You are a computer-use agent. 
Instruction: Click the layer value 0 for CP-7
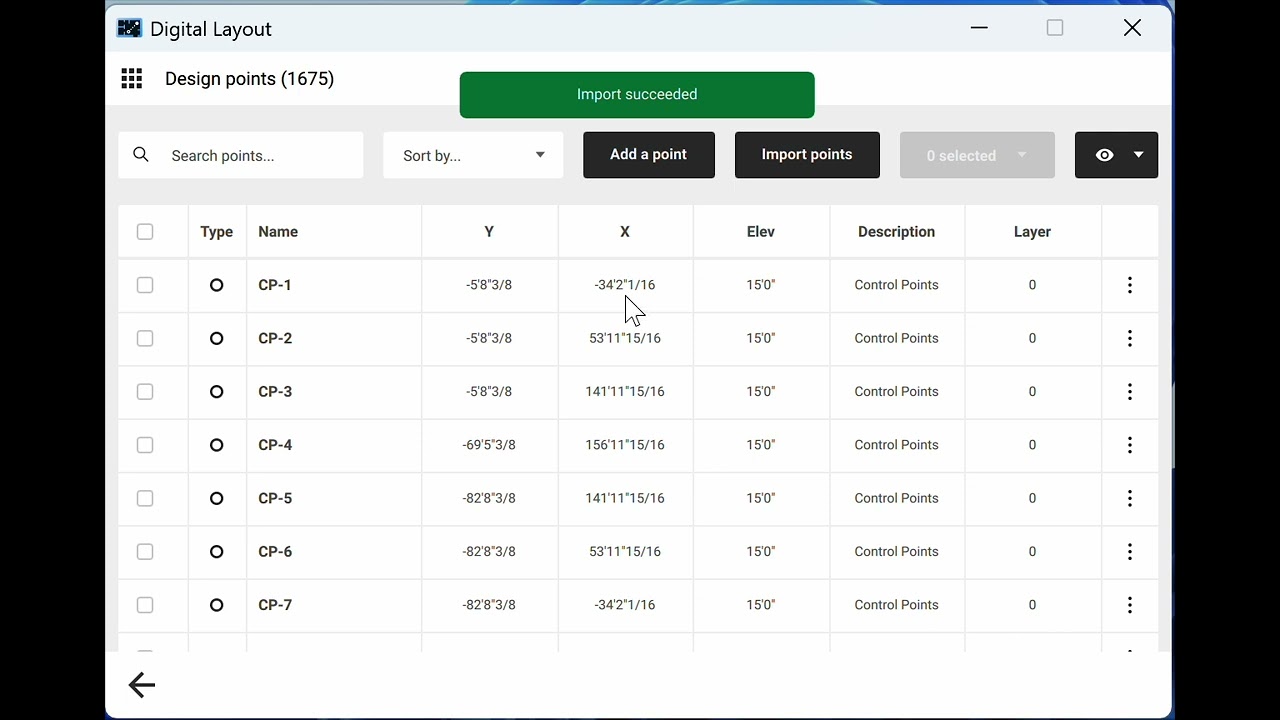1032,605
